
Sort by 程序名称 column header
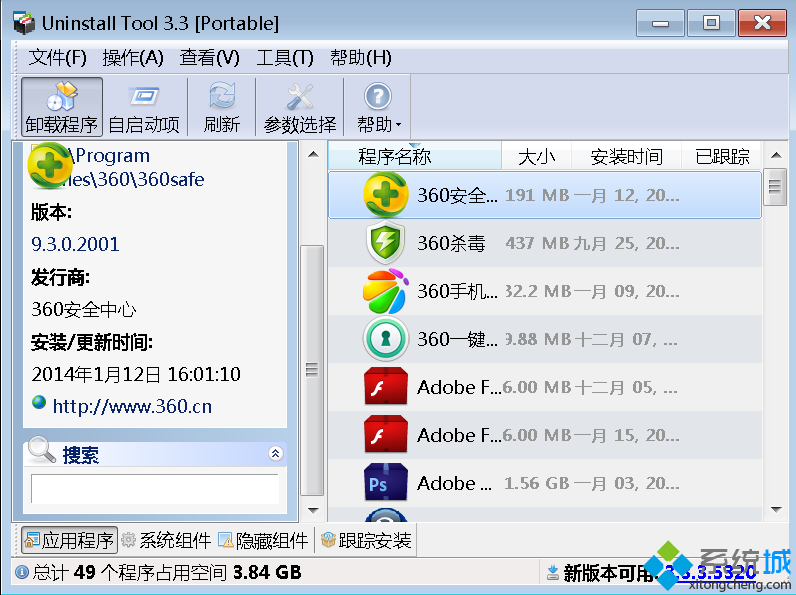(x=415, y=156)
